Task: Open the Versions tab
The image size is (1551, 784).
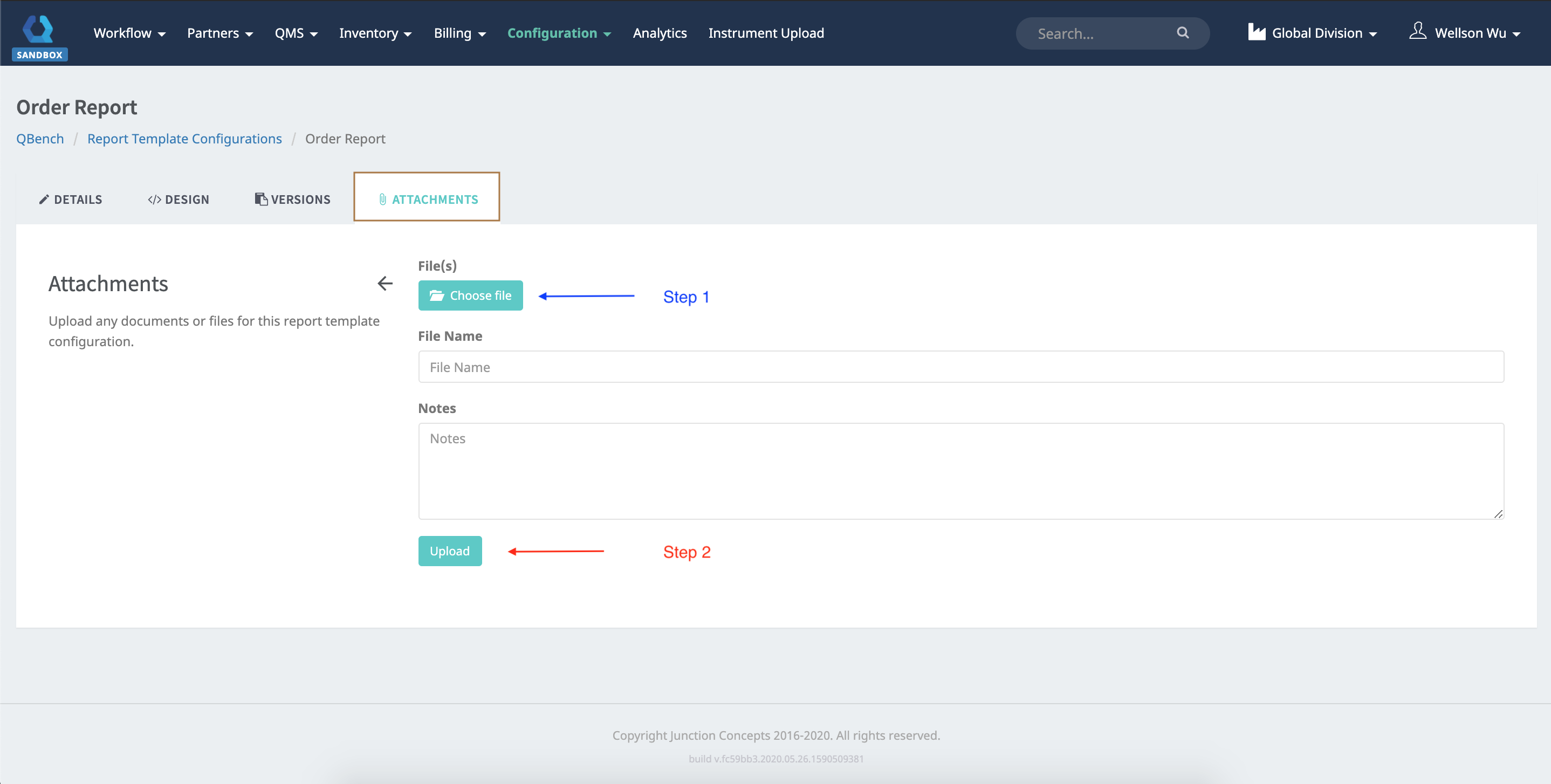Action: 293,200
